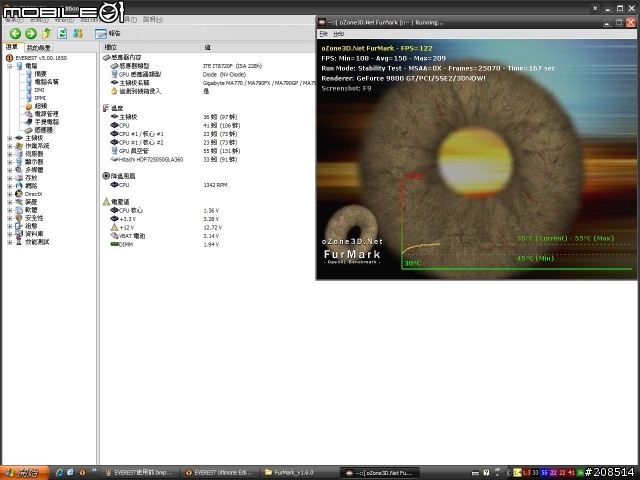Image resolution: width=640 pixels, height=480 pixels.
Task: Click the Windows Start button
Action: [24, 473]
